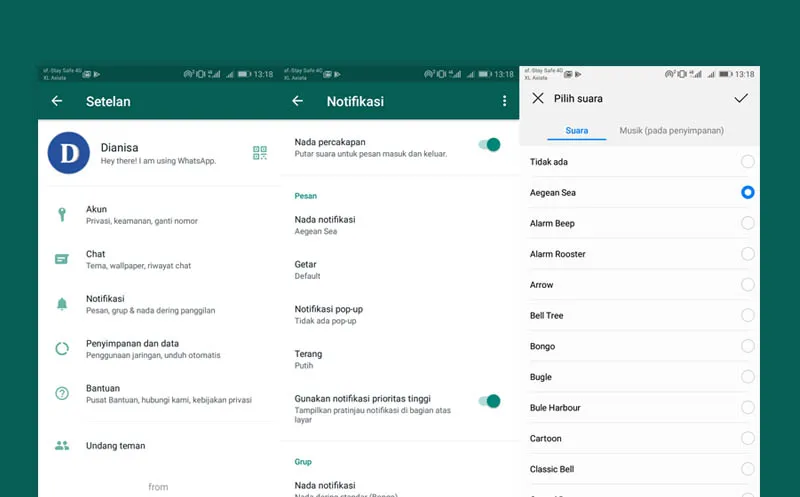This screenshot has width=800, height=497.
Task: Confirm sound selection with the checkmark
Action: point(741,98)
